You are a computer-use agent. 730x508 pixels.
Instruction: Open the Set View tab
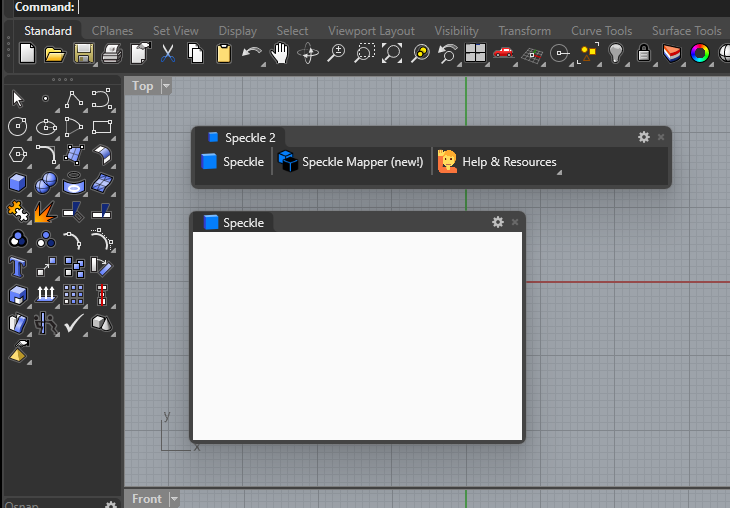(x=176, y=31)
